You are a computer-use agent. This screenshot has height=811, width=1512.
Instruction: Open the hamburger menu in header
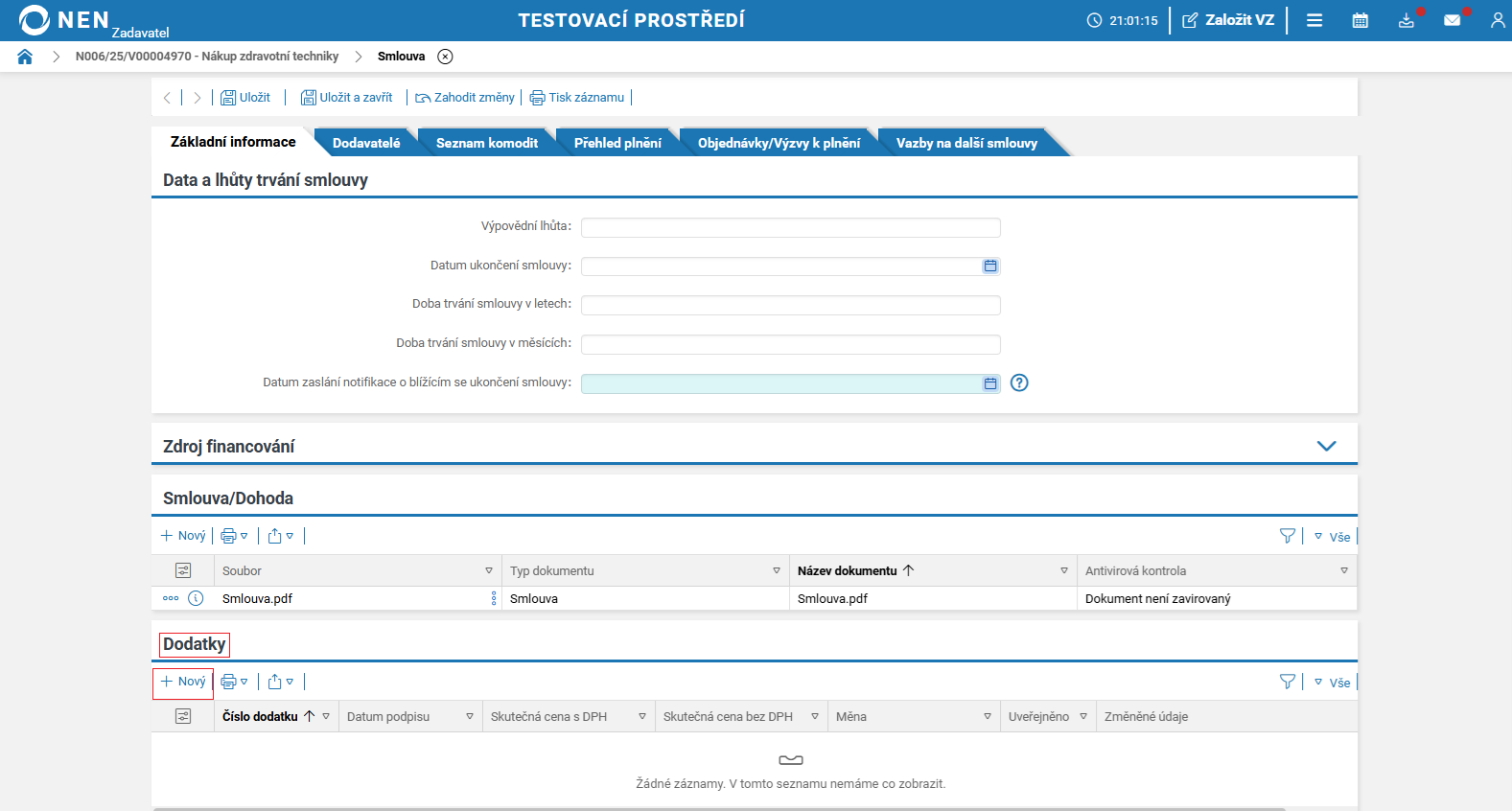click(1314, 20)
